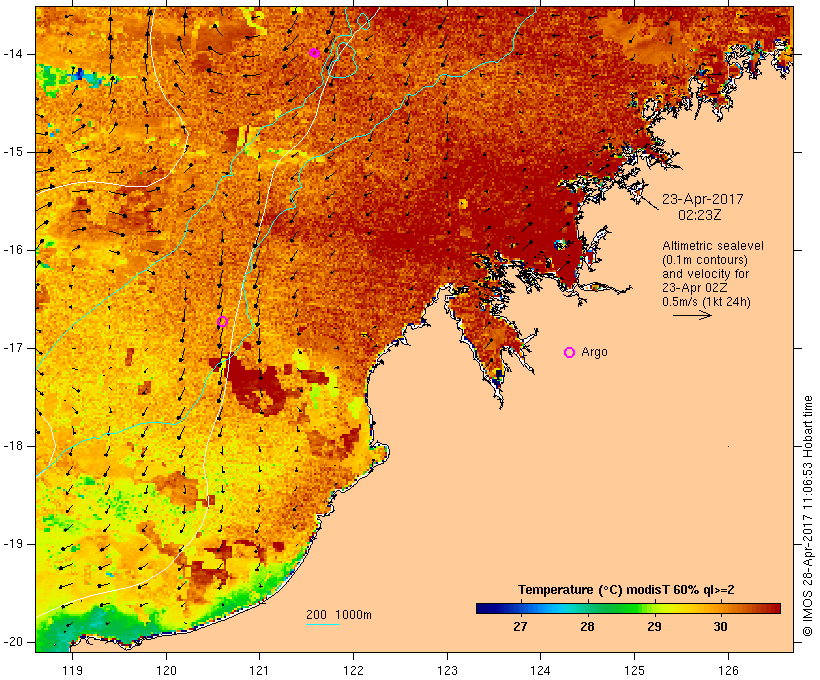This screenshot has width=820, height=680.
Task: Click the 'Altimetric sealevel' caption line
Action: [x=713, y=246]
